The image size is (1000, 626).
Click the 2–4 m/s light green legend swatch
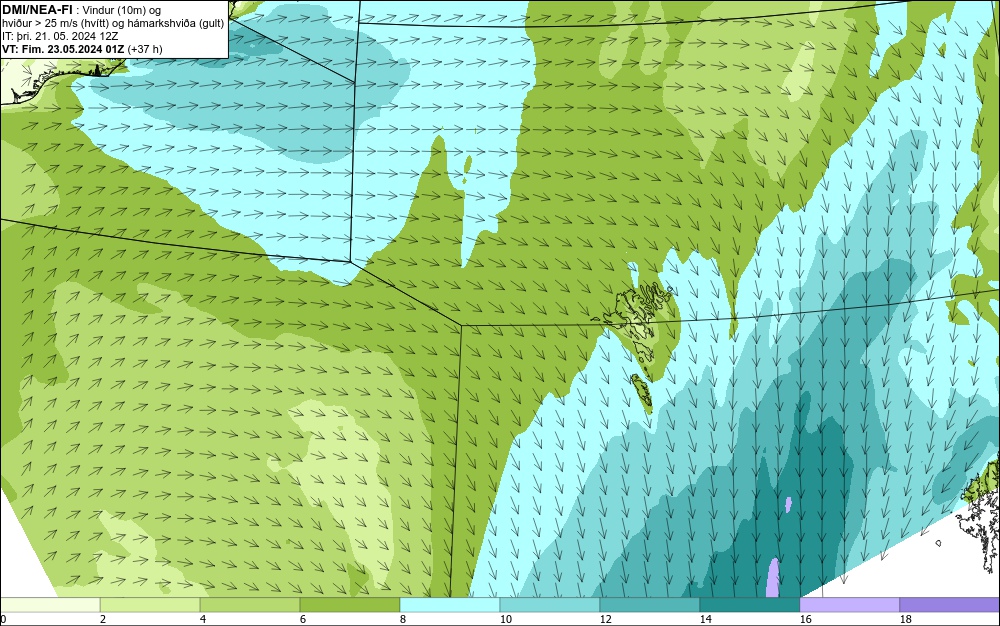point(150,604)
